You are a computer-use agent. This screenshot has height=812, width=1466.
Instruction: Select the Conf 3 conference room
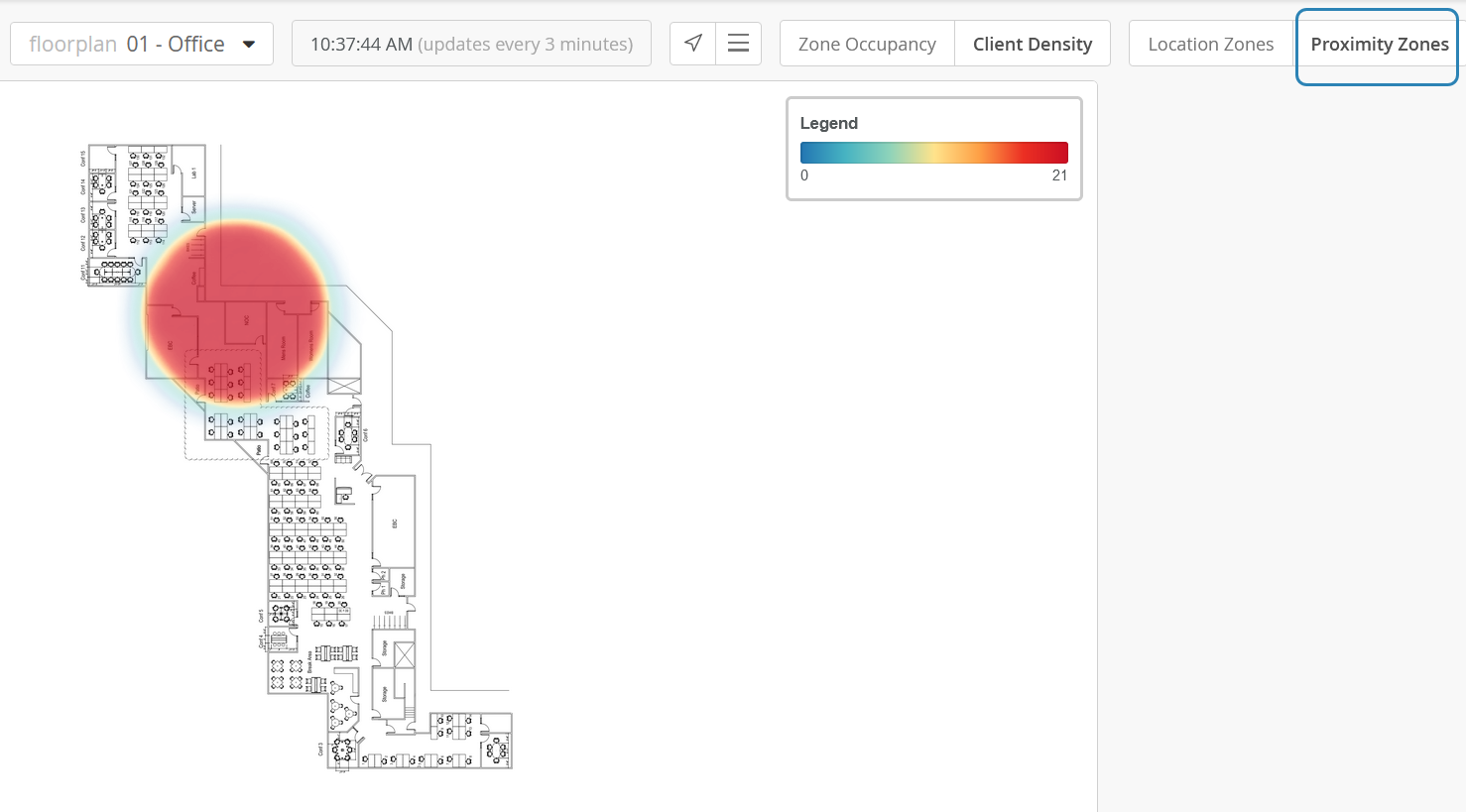[341, 749]
